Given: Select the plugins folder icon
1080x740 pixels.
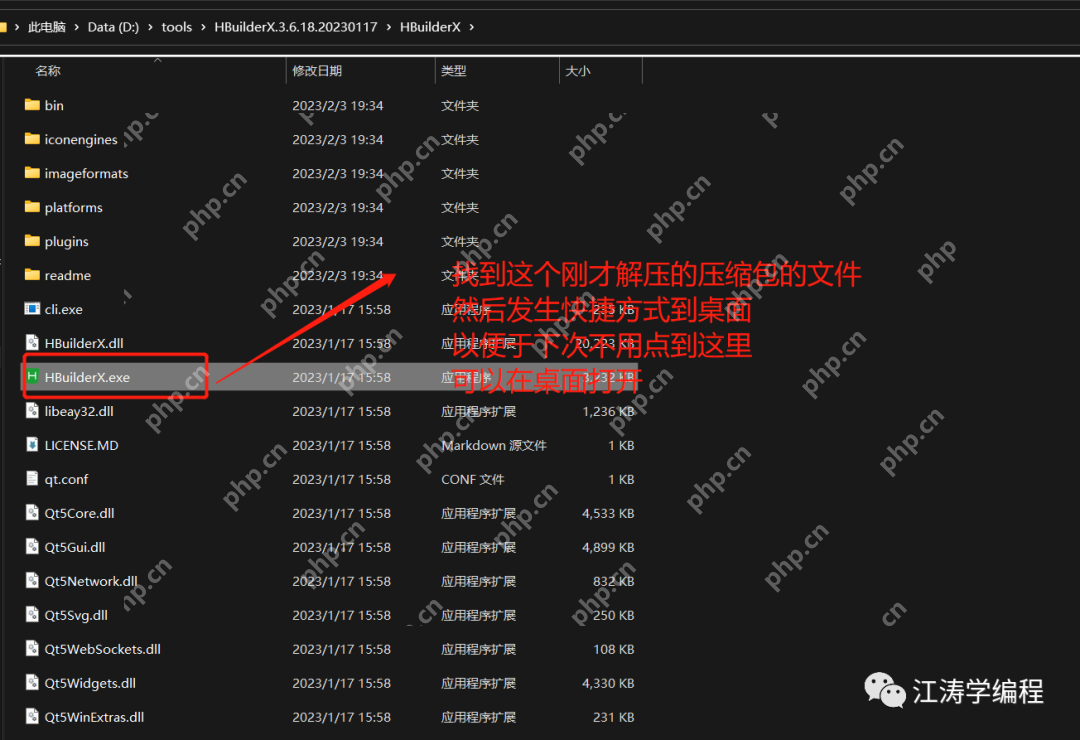Looking at the screenshot, I should (x=32, y=241).
